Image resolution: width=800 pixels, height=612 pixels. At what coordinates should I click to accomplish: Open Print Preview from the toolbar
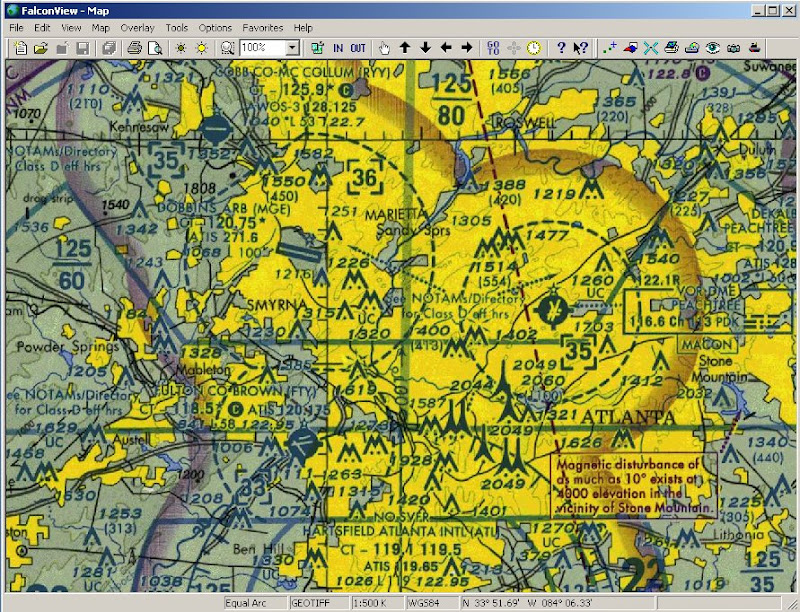pyautogui.click(x=155, y=48)
